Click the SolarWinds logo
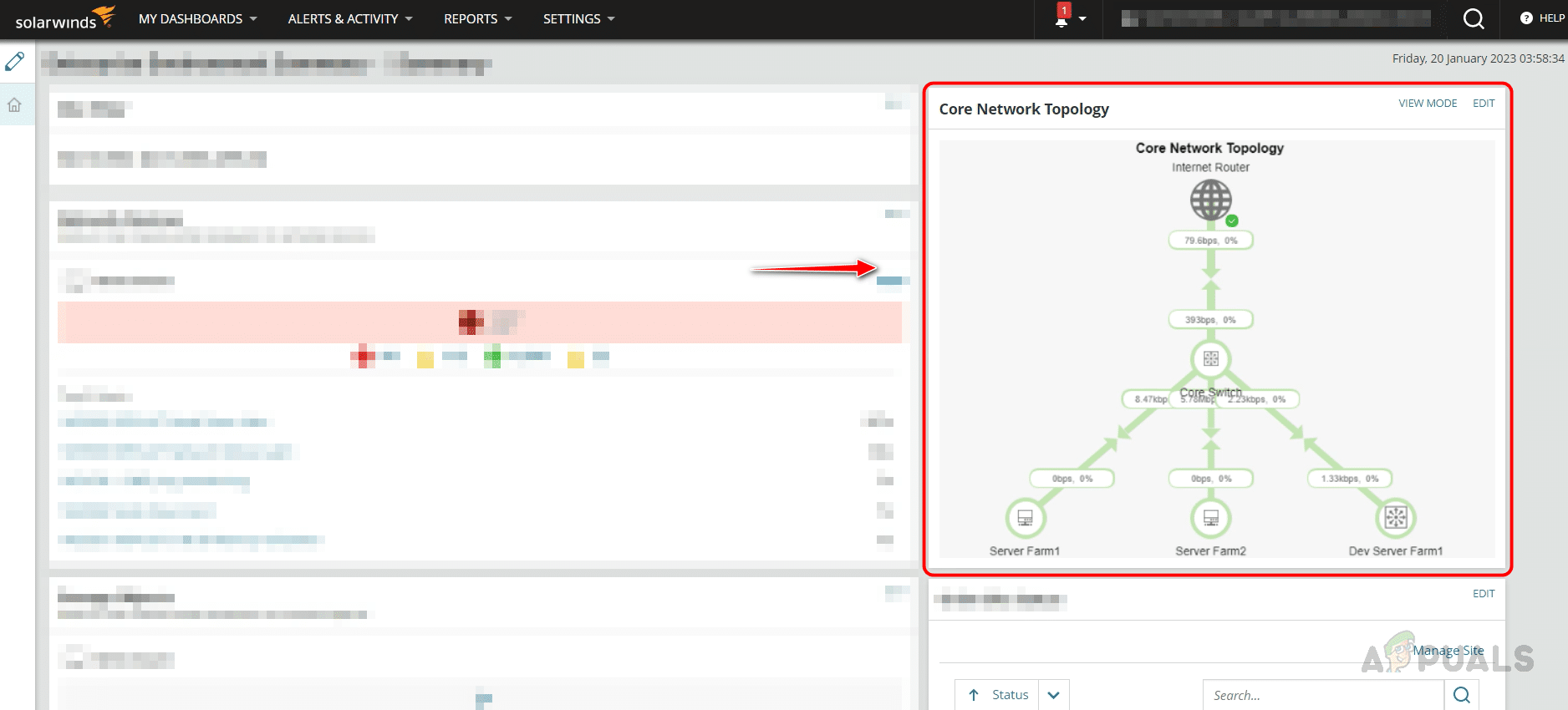The height and width of the screenshot is (710, 1568). point(65,18)
